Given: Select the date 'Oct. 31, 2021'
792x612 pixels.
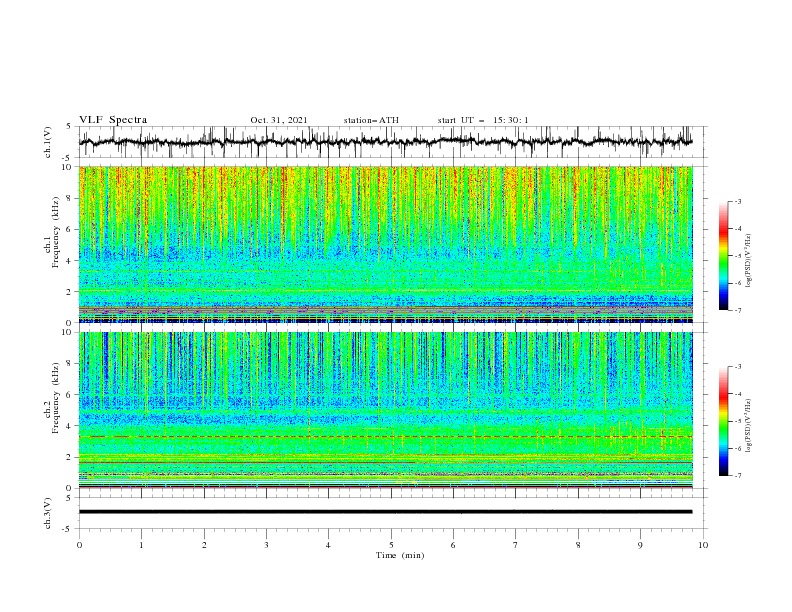Looking at the screenshot, I should coord(279,120).
